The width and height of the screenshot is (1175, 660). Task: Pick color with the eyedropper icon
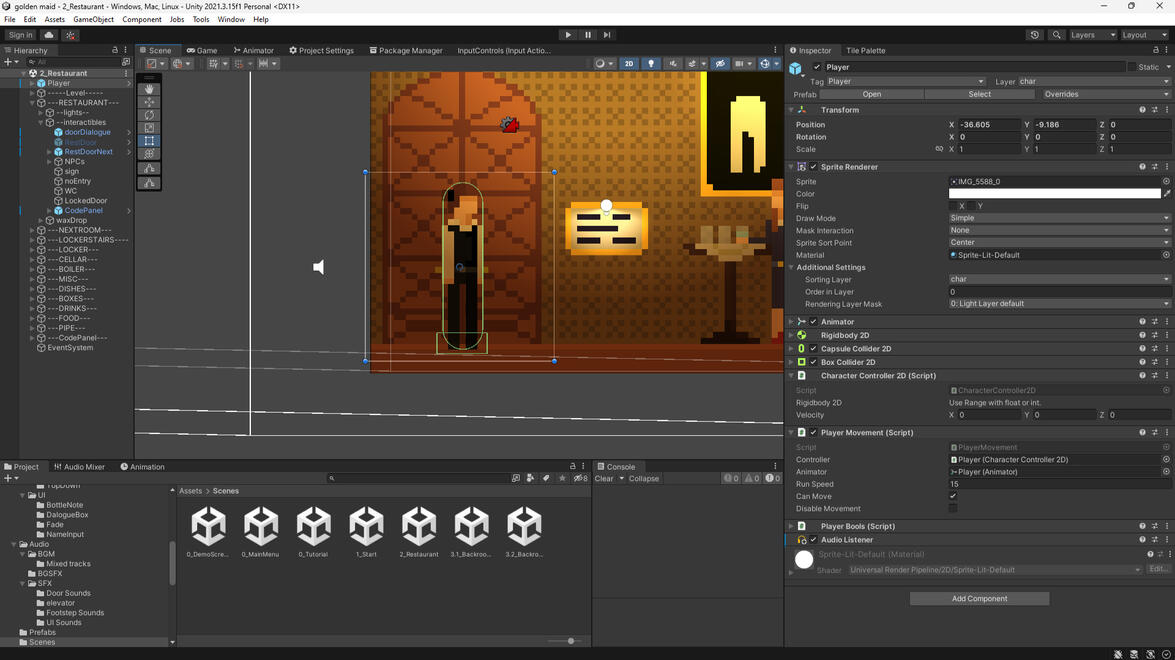(1166, 194)
